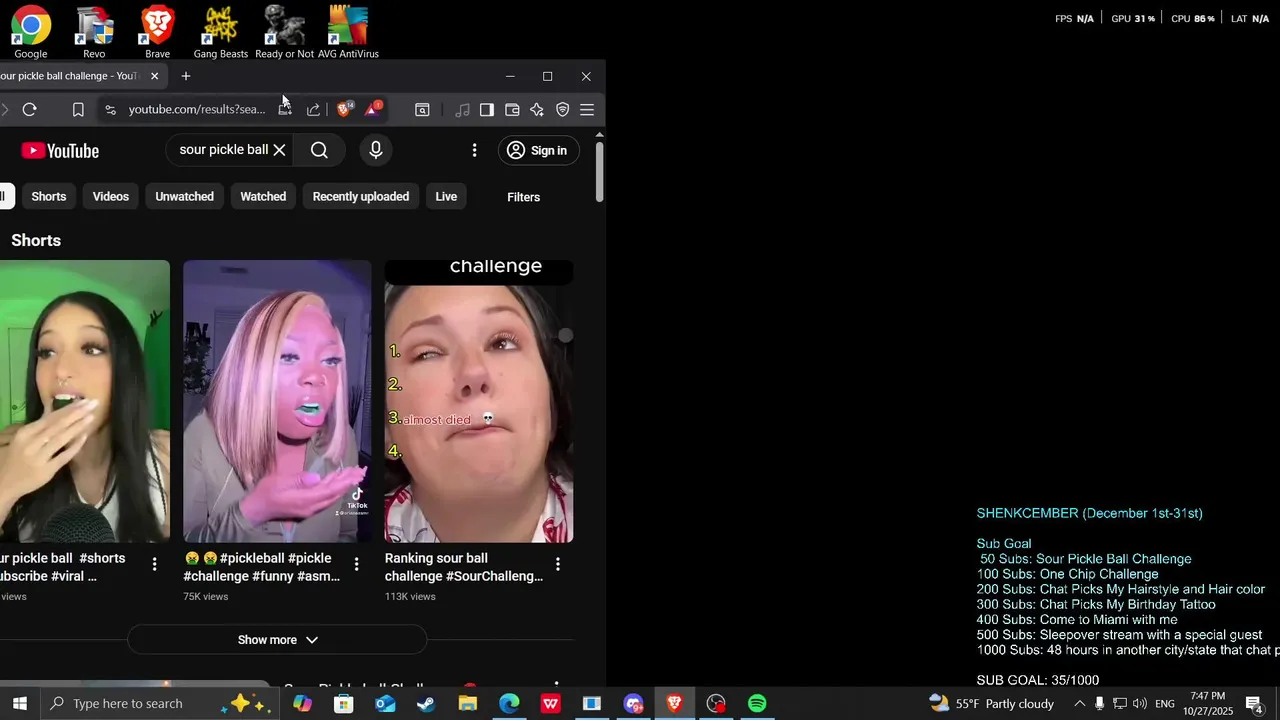Click the youtube.com address bar
This screenshot has height=720, width=1280.
coord(197,110)
